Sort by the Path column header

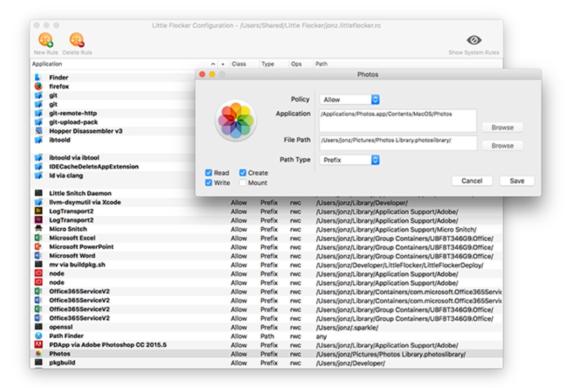coord(321,64)
